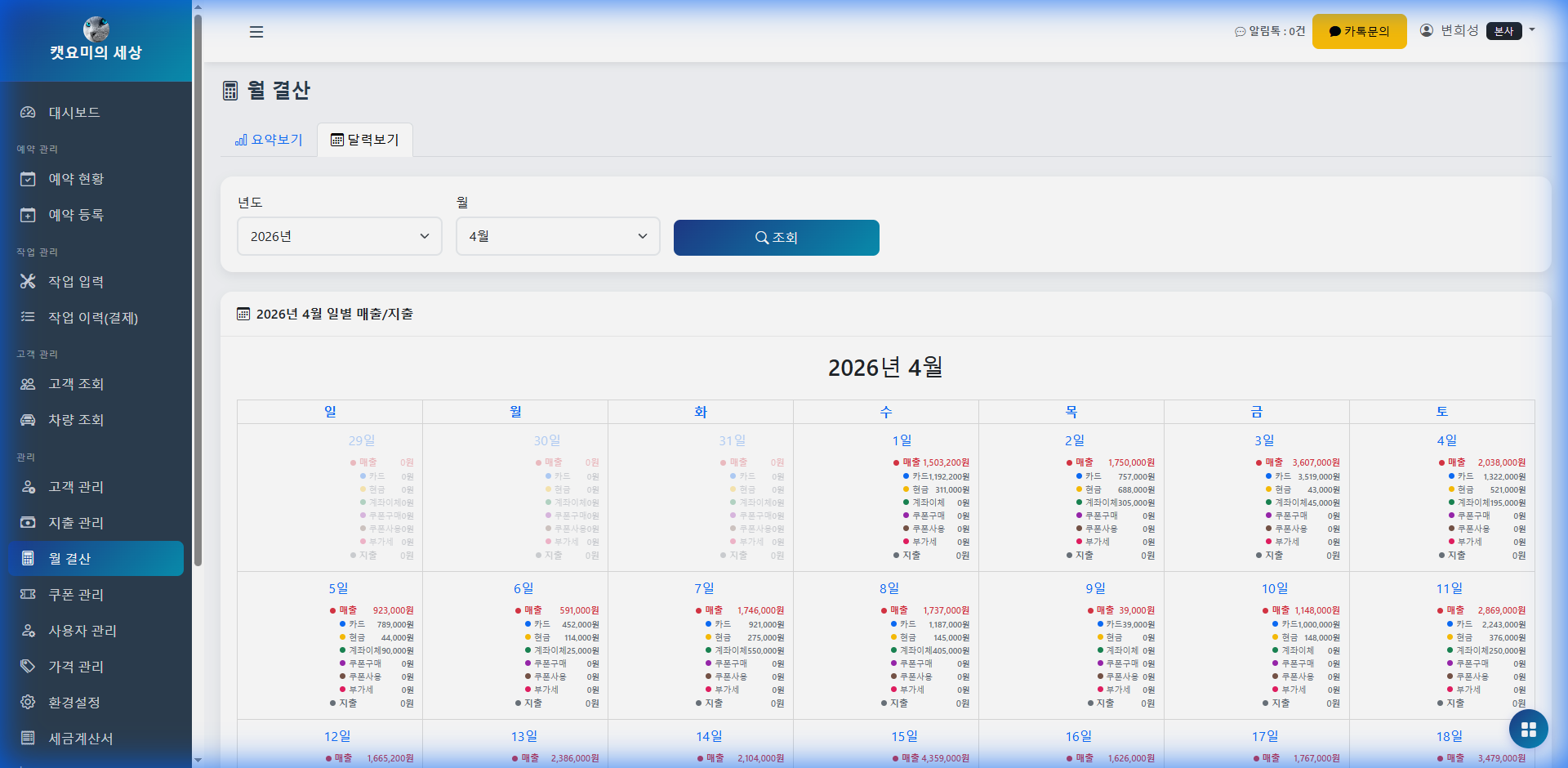The image size is (1568, 768).
Task: Click the 예약 현황 calendar-check icon
Action: 28,179
